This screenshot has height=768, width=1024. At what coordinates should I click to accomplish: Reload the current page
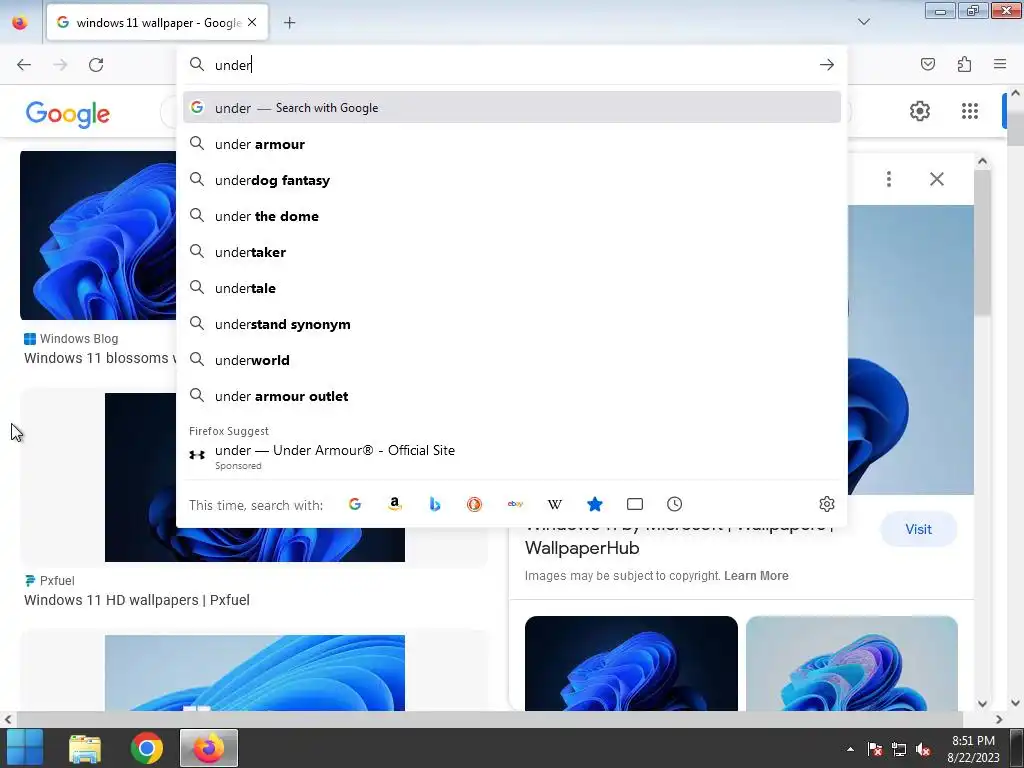pos(96,65)
